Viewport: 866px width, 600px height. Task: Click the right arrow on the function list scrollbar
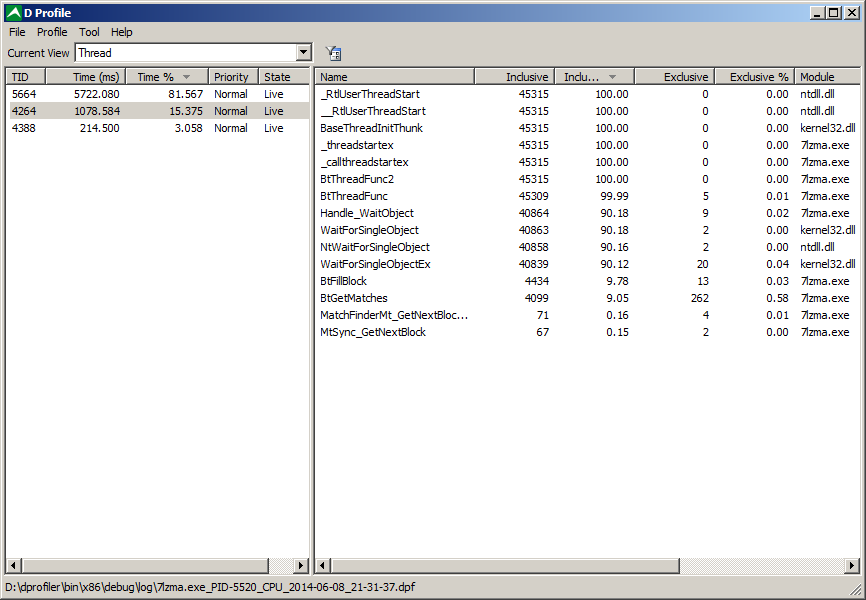click(x=852, y=565)
